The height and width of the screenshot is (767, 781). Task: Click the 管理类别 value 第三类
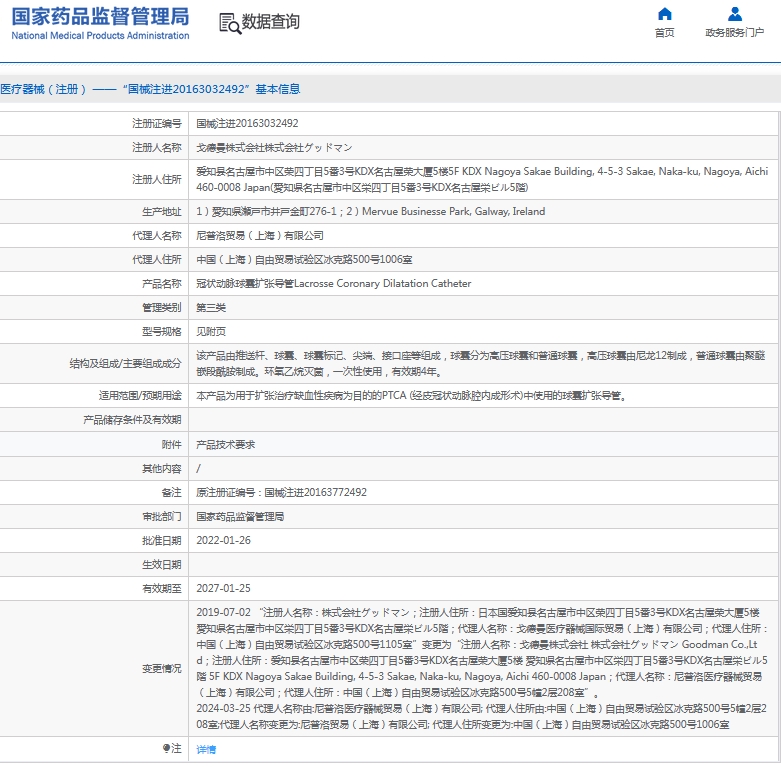tap(211, 308)
